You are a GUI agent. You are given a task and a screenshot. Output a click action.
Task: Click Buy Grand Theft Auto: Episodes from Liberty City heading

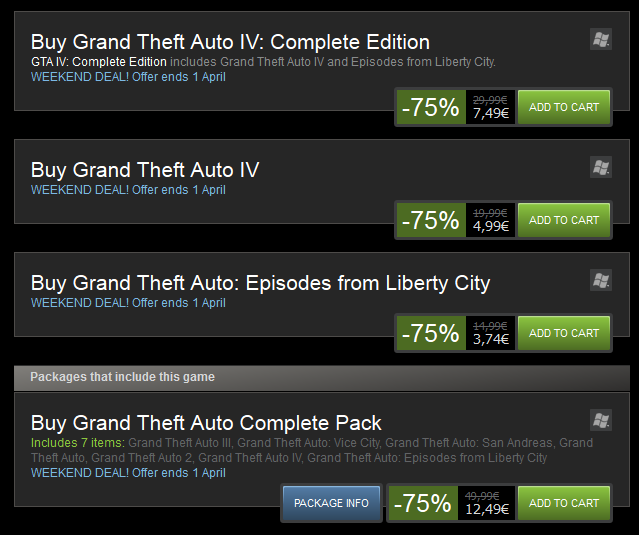pyautogui.click(x=260, y=283)
